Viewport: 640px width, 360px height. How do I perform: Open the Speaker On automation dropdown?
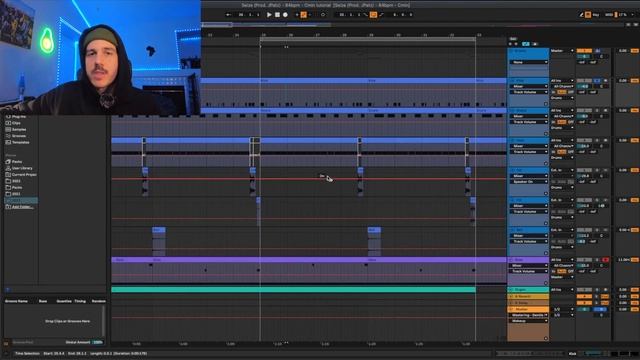click(529, 182)
